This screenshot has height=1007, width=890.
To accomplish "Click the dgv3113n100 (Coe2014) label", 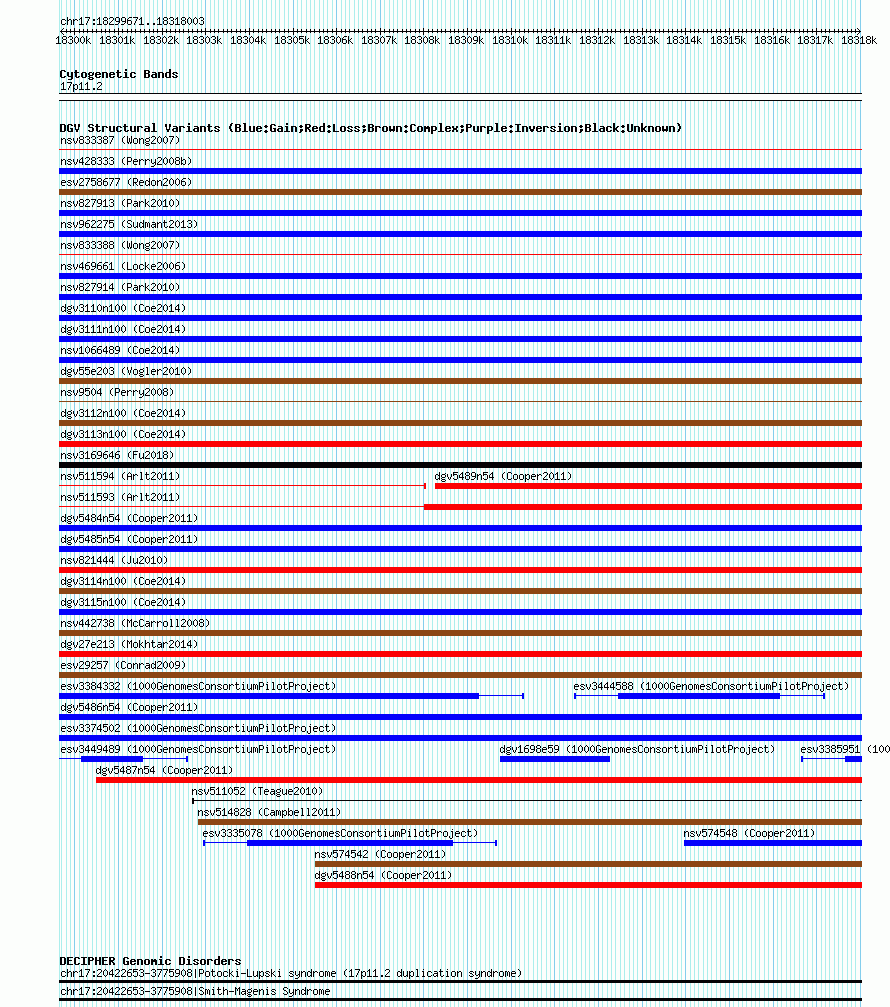I will [x=123, y=434].
